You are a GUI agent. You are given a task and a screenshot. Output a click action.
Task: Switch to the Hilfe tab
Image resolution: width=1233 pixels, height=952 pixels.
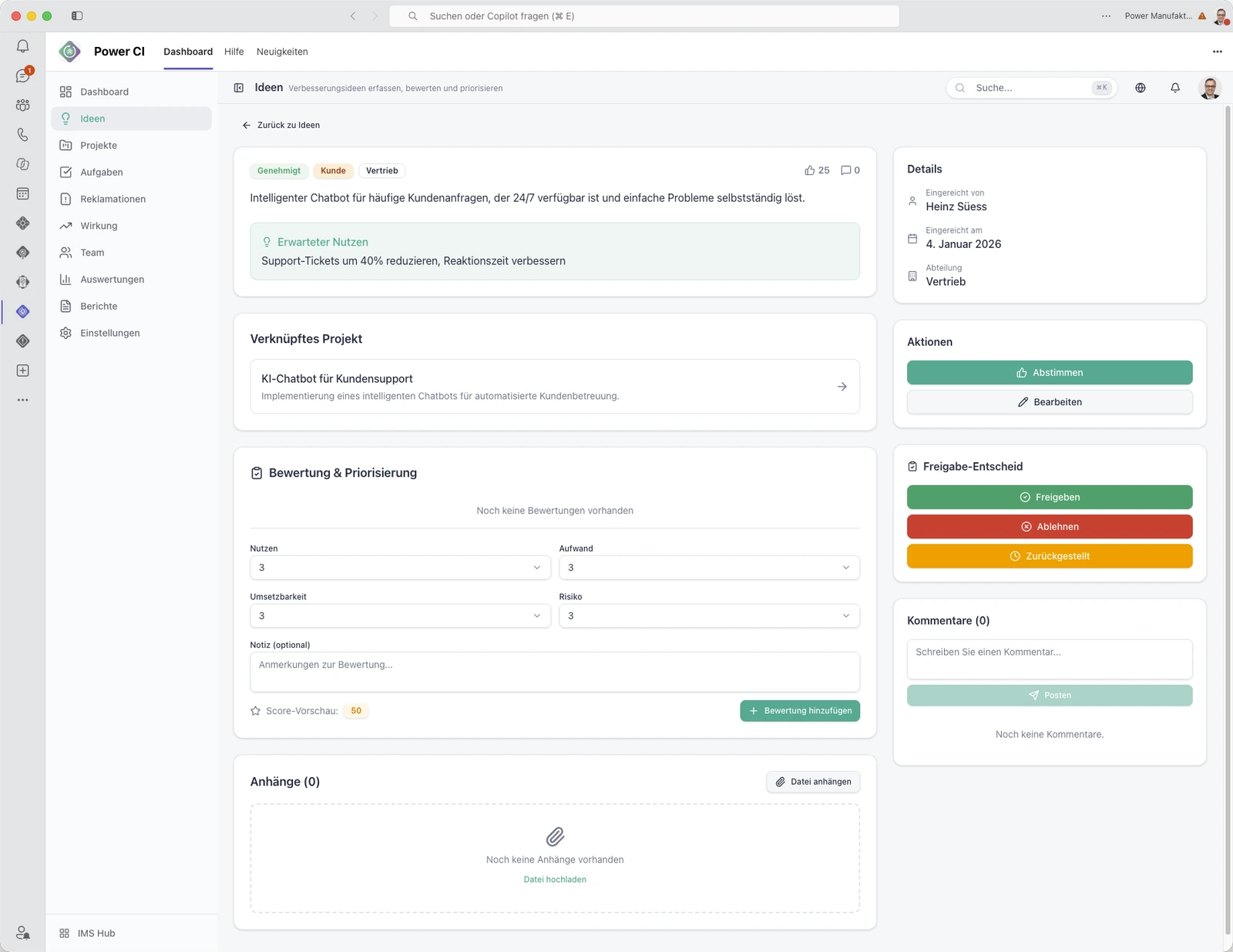click(233, 52)
